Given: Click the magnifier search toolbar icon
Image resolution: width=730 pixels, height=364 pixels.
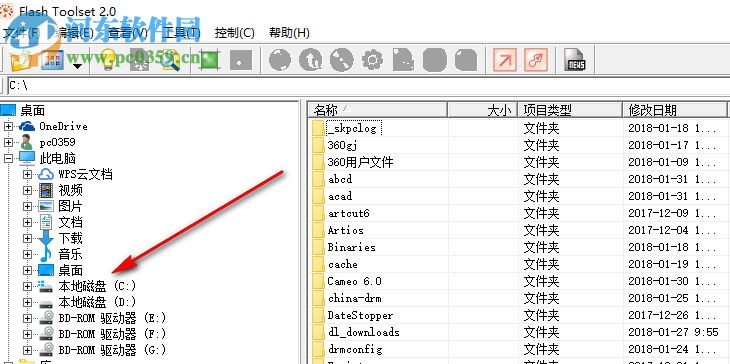Looking at the screenshot, I should tap(169, 61).
